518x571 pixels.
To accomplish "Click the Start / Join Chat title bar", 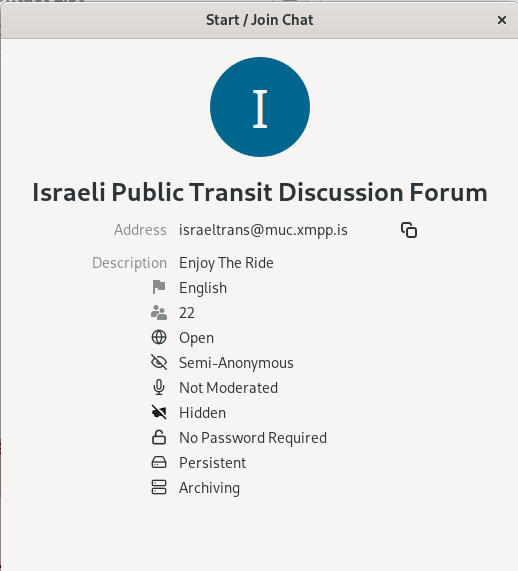I will click(x=259, y=20).
